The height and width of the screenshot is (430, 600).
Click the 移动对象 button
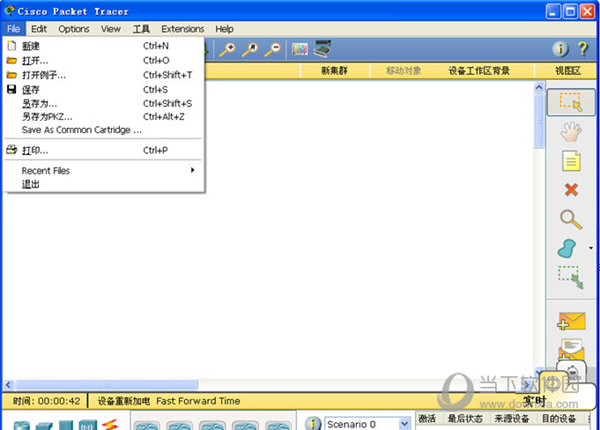[x=403, y=70]
